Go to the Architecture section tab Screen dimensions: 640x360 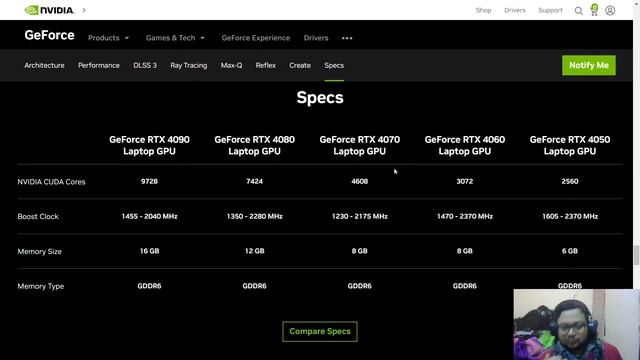[x=44, y=65]
